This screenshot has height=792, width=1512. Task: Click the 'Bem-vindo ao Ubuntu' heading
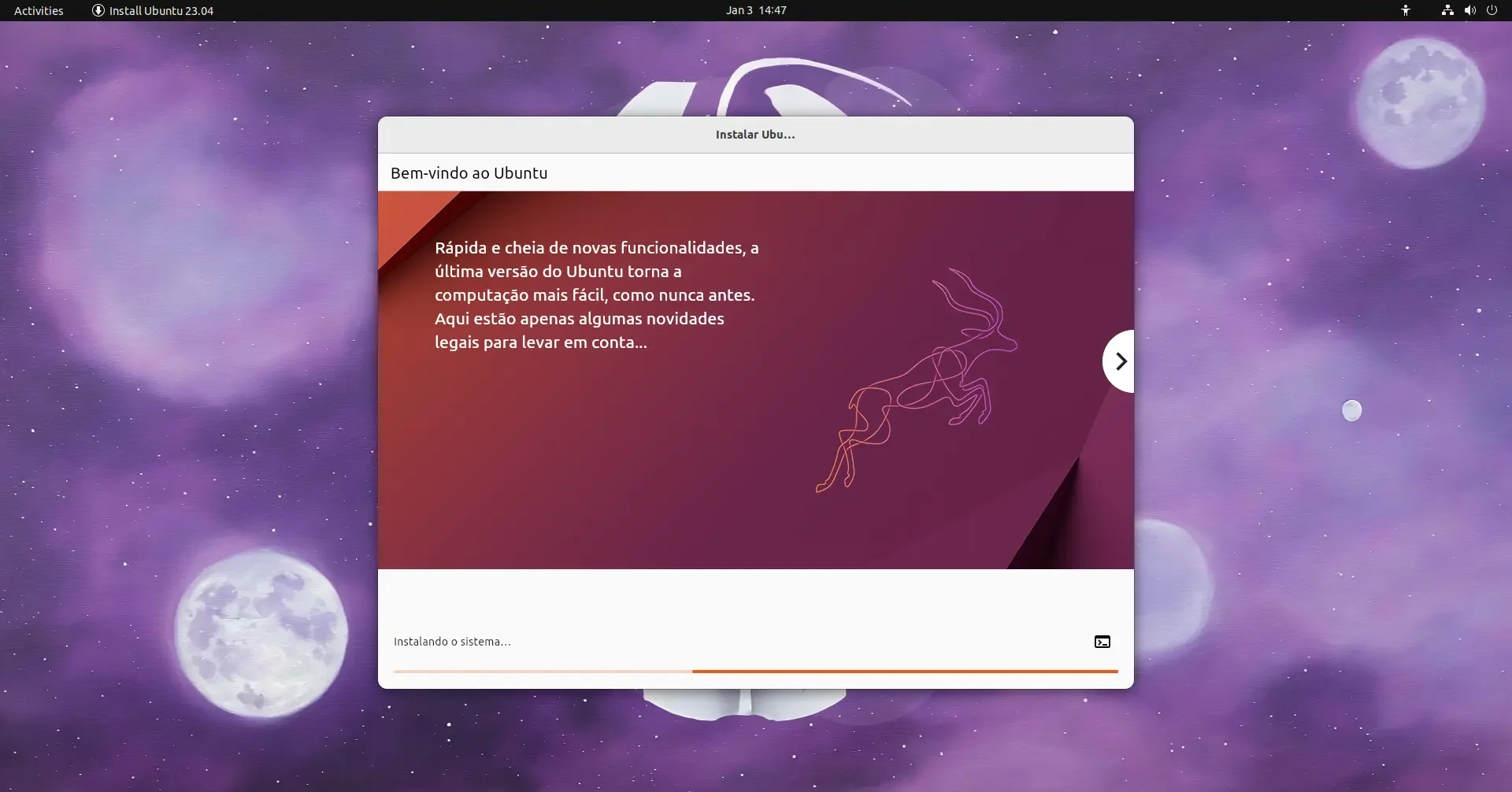click(469, 173)
